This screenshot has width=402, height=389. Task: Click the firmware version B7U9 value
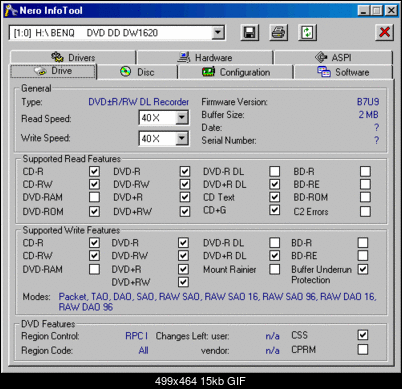[368, 102]
